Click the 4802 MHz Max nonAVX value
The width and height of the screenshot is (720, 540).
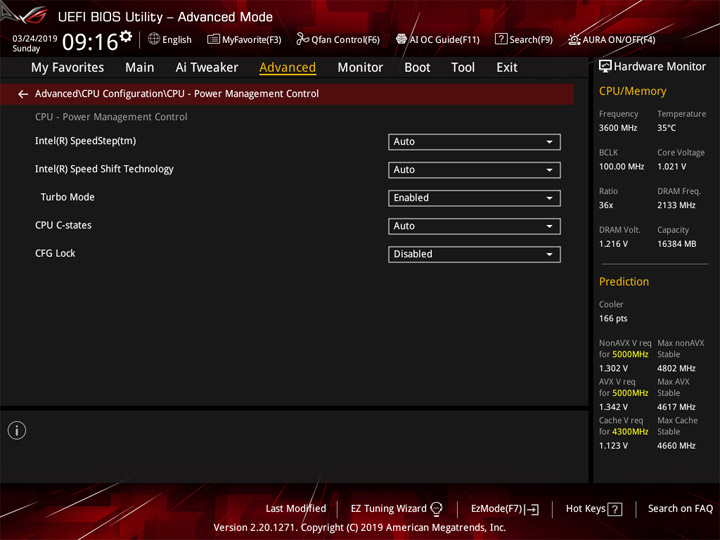click(x=676, y=368)
